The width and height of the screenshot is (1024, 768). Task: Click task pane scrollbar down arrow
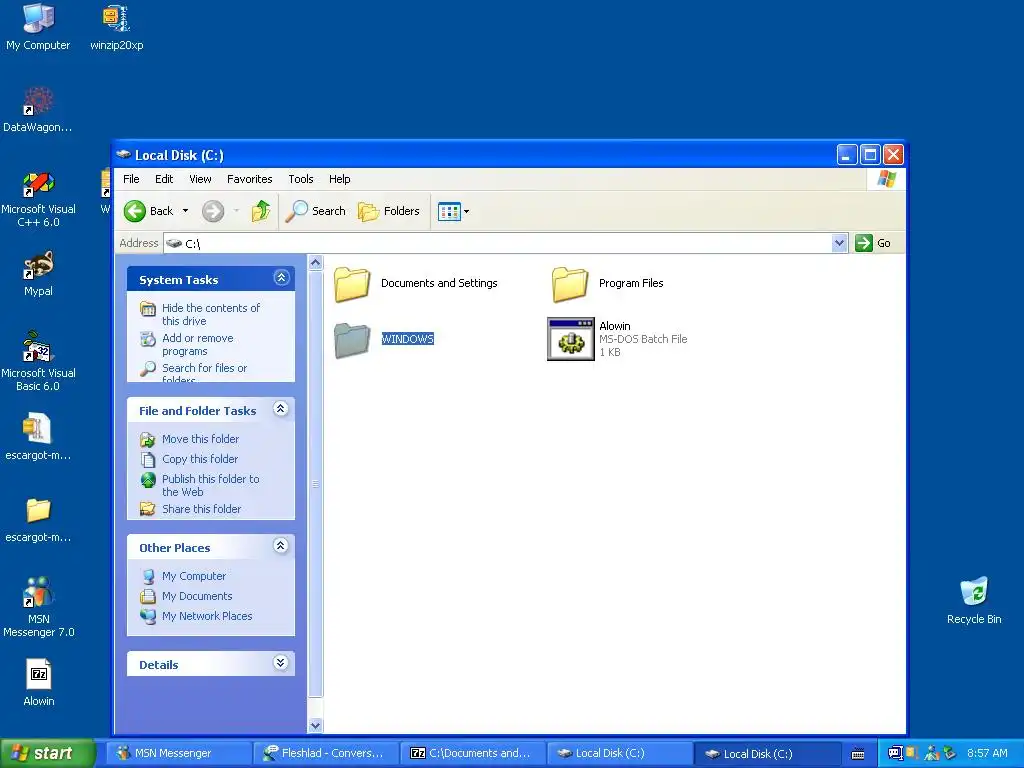pos(315,725)
